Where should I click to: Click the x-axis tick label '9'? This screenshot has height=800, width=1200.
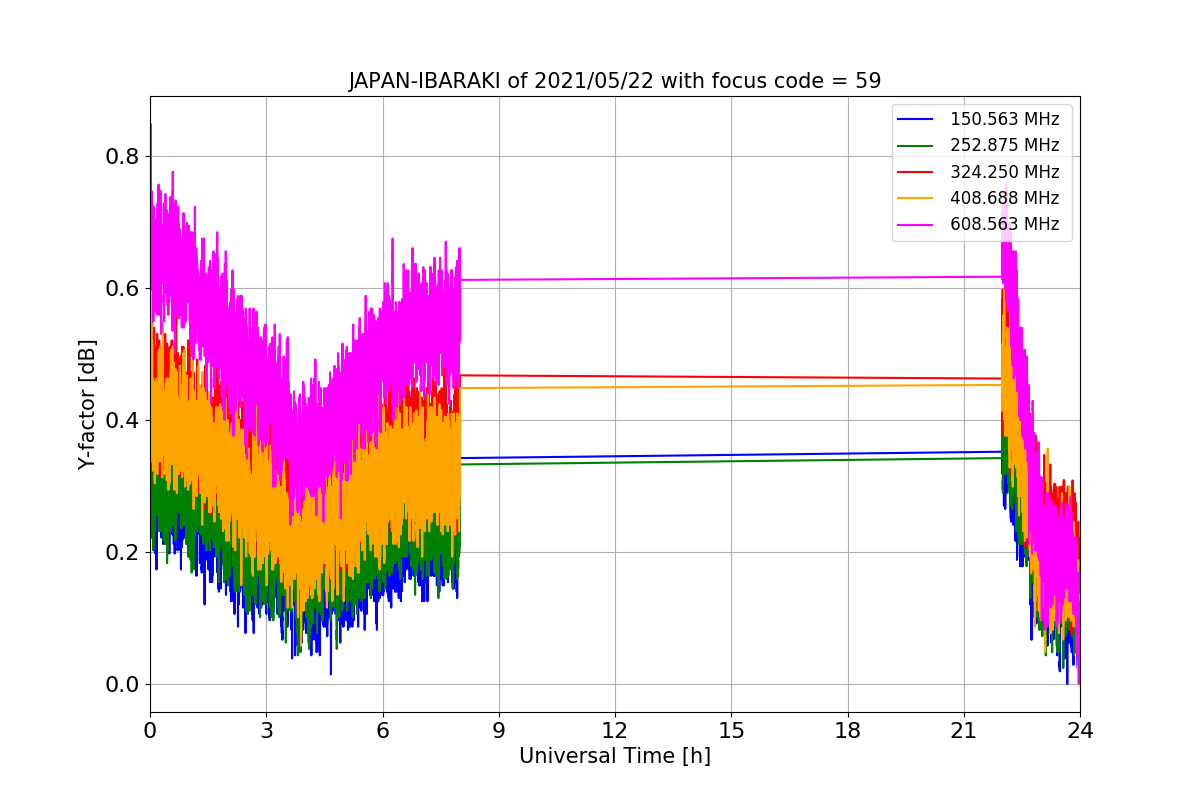tap(498, 730)
